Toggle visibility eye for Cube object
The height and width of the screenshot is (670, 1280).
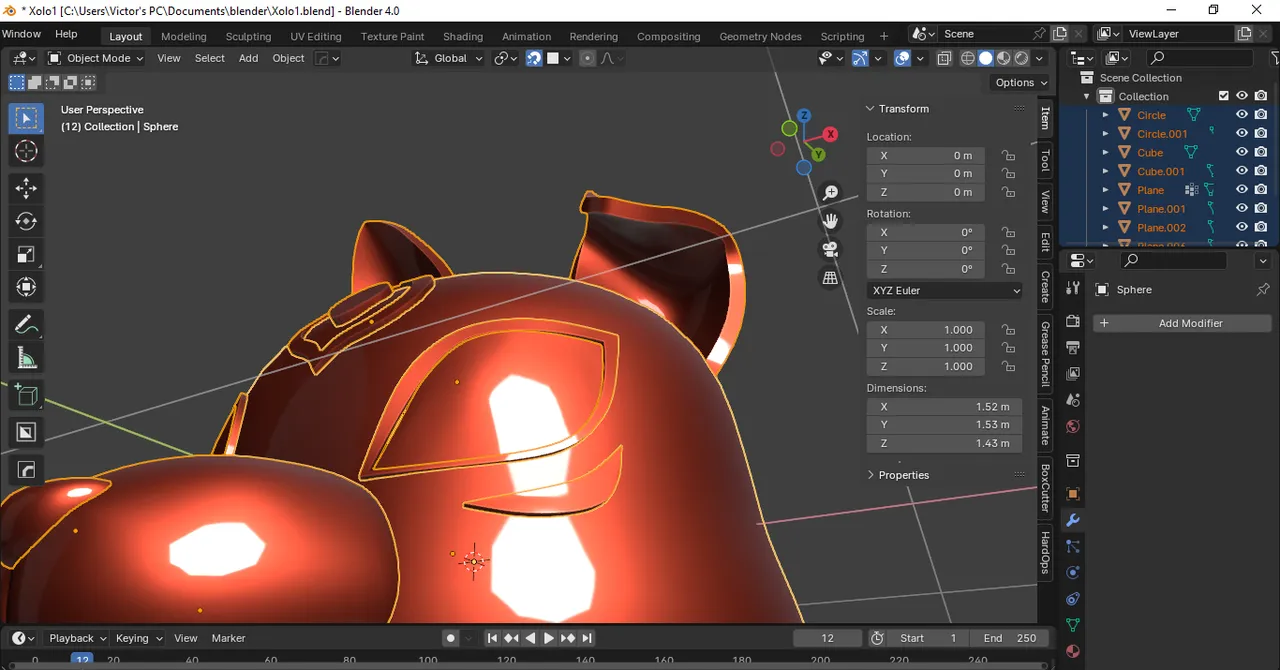[1242, 153]
